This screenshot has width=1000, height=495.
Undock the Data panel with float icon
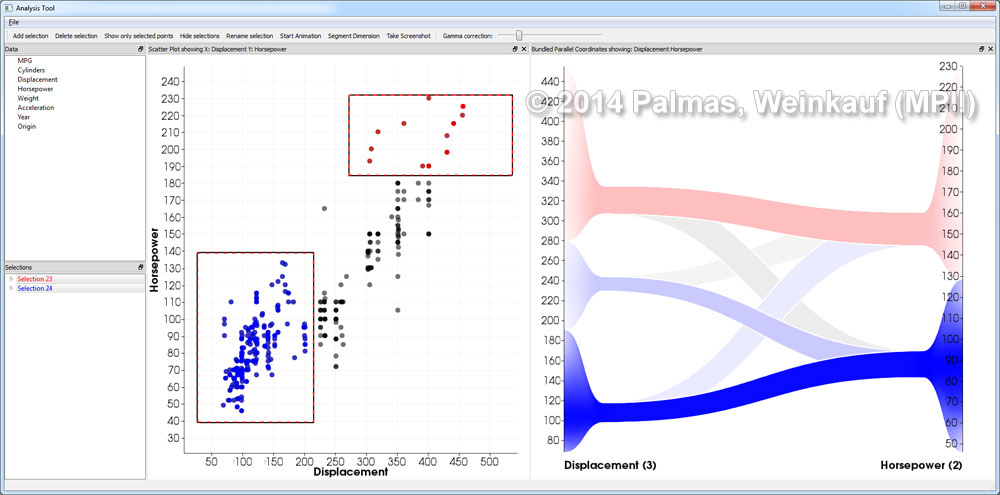141,49
